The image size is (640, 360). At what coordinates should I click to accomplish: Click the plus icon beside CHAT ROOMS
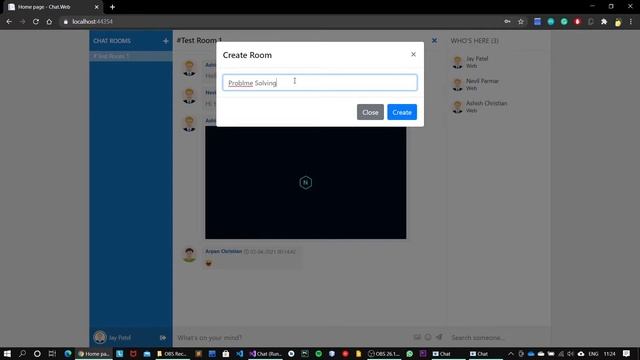pyautogui.click(x=165, y=41)
